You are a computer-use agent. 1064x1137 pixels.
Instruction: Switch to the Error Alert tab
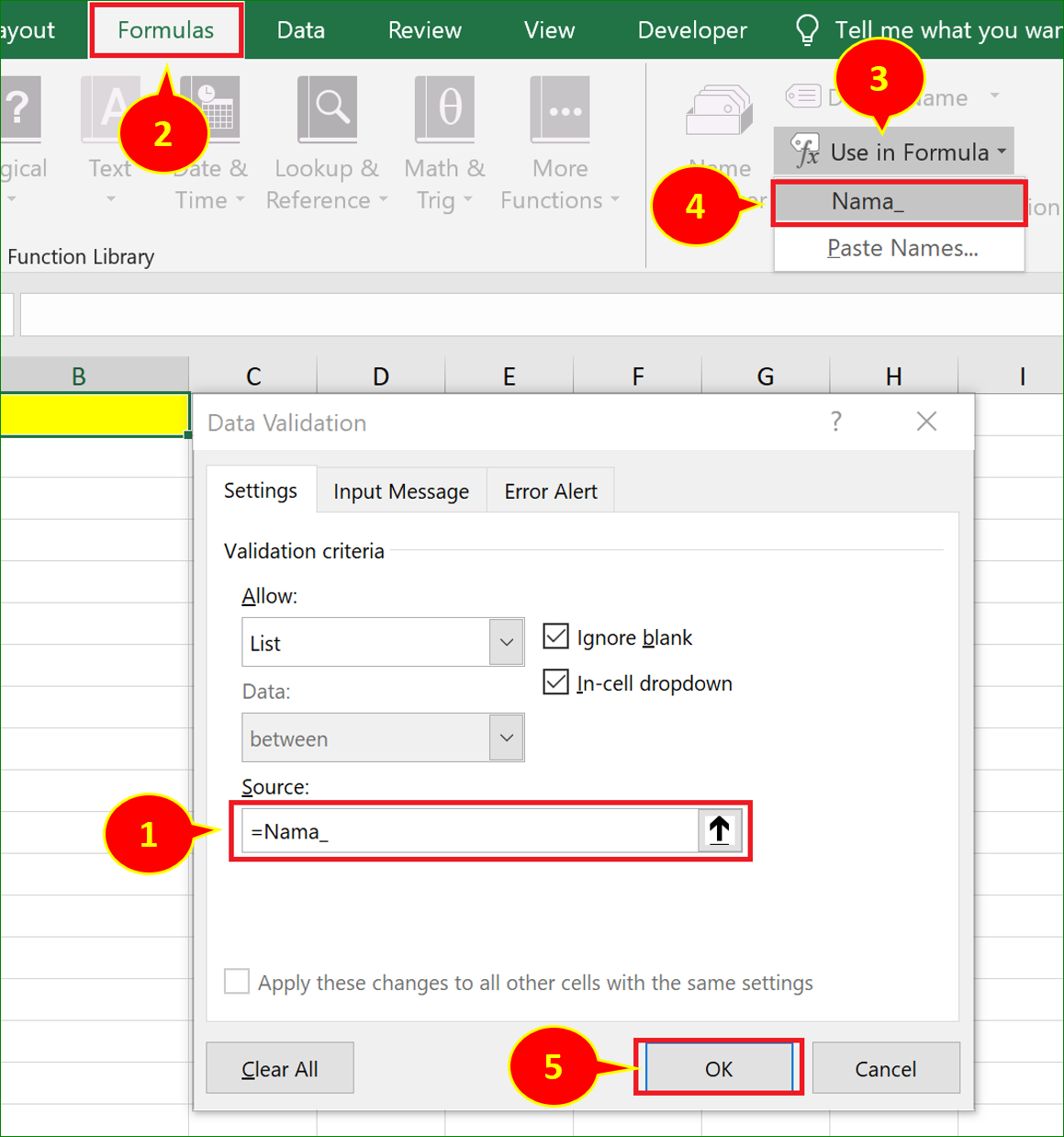(550, 490)
